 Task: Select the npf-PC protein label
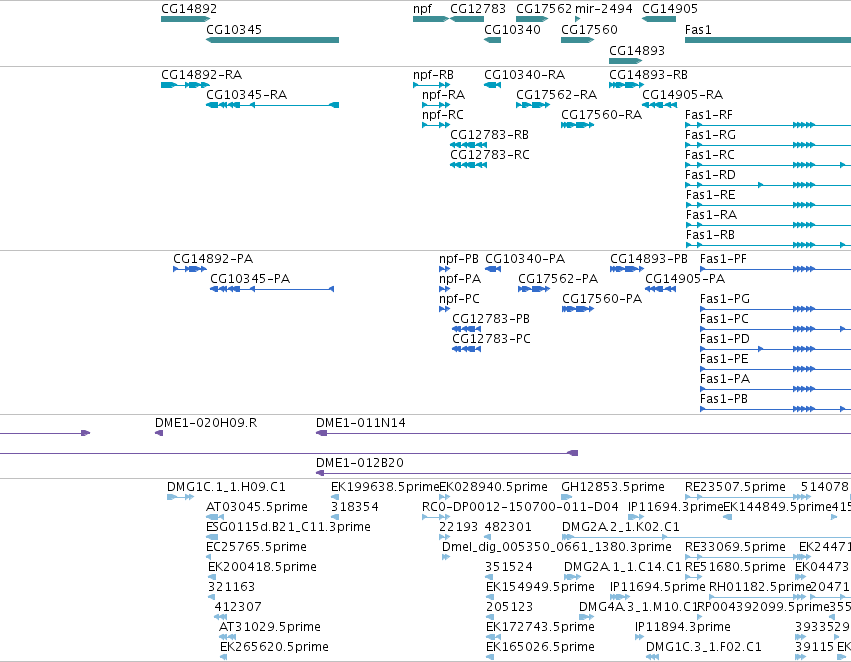pos(459,298)
